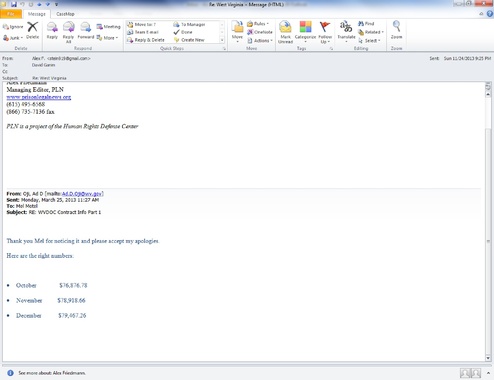Go to next item arrow

[x=48, y=4]
